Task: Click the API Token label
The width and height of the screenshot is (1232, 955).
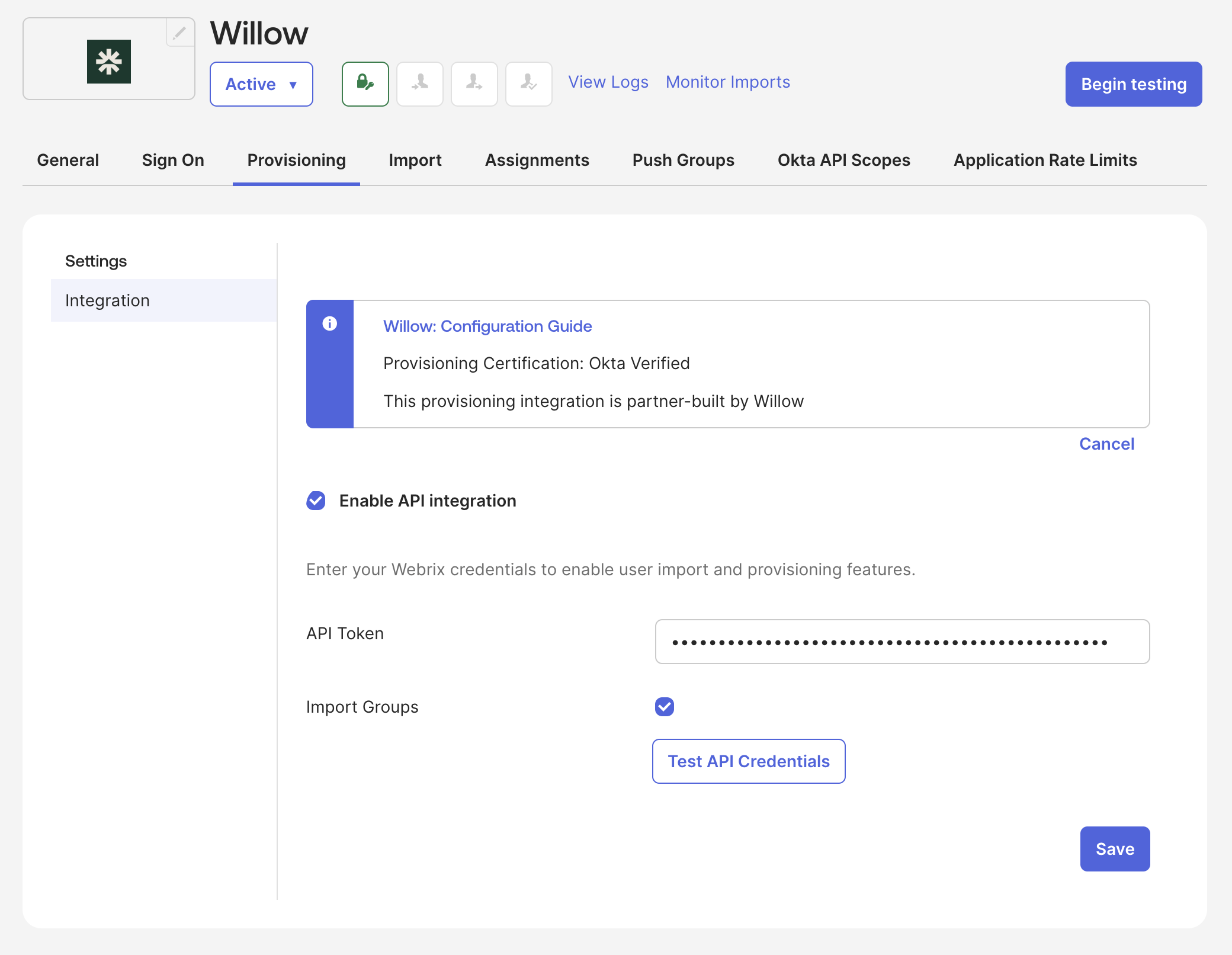Action: pos(345,633)
